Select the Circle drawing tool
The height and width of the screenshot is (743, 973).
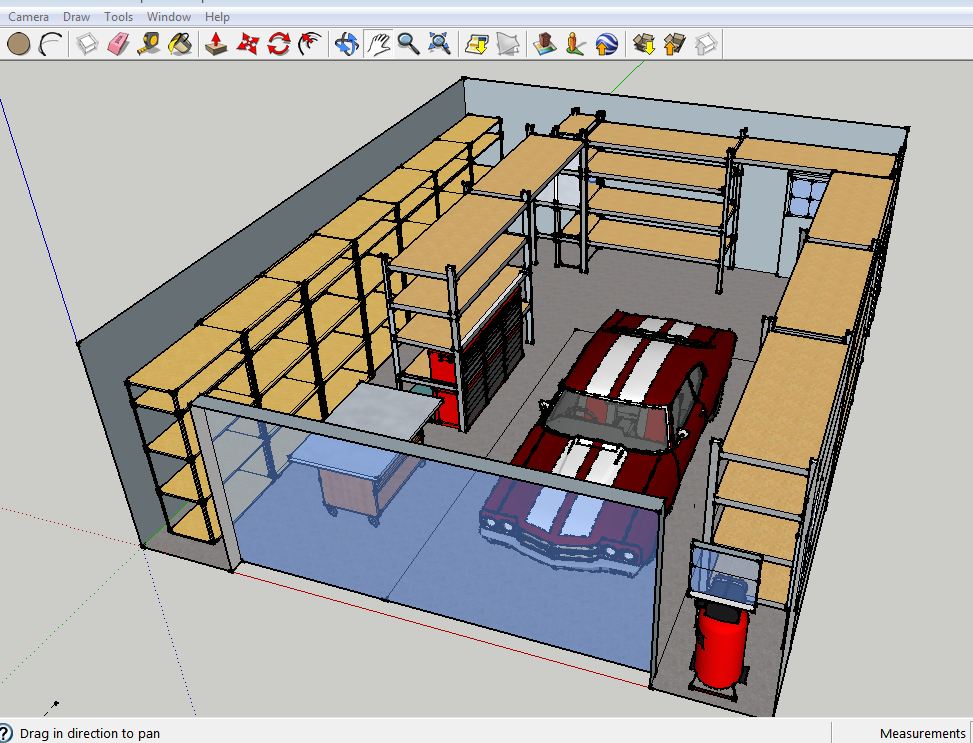tap(18, 44)
